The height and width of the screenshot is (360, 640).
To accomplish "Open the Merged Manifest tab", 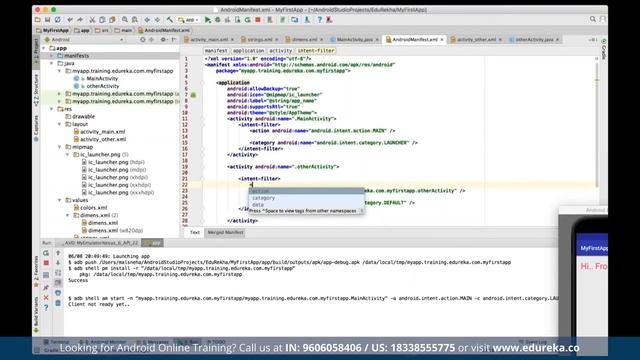I will pos(225,232).
